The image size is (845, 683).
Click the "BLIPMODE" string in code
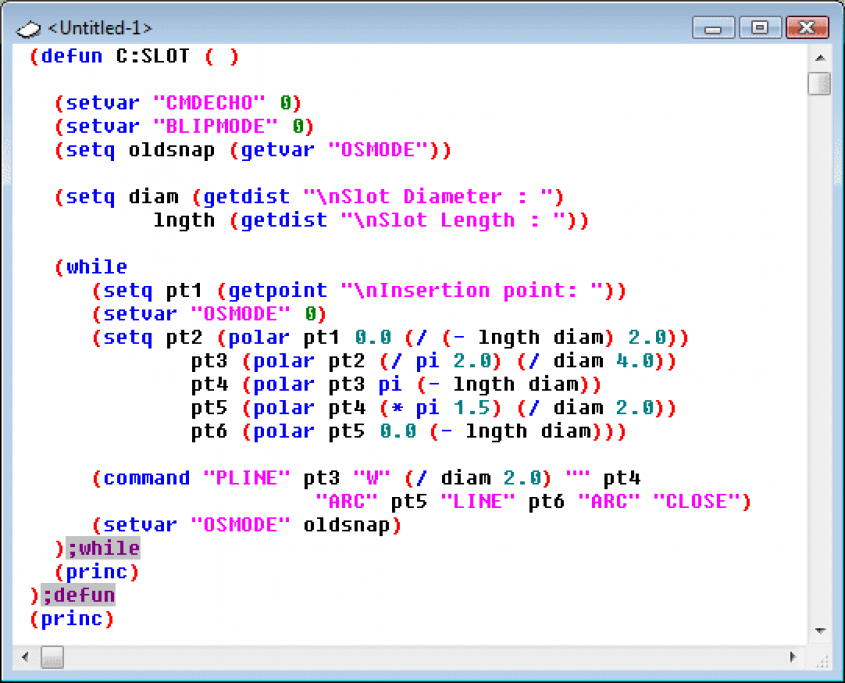216,126
